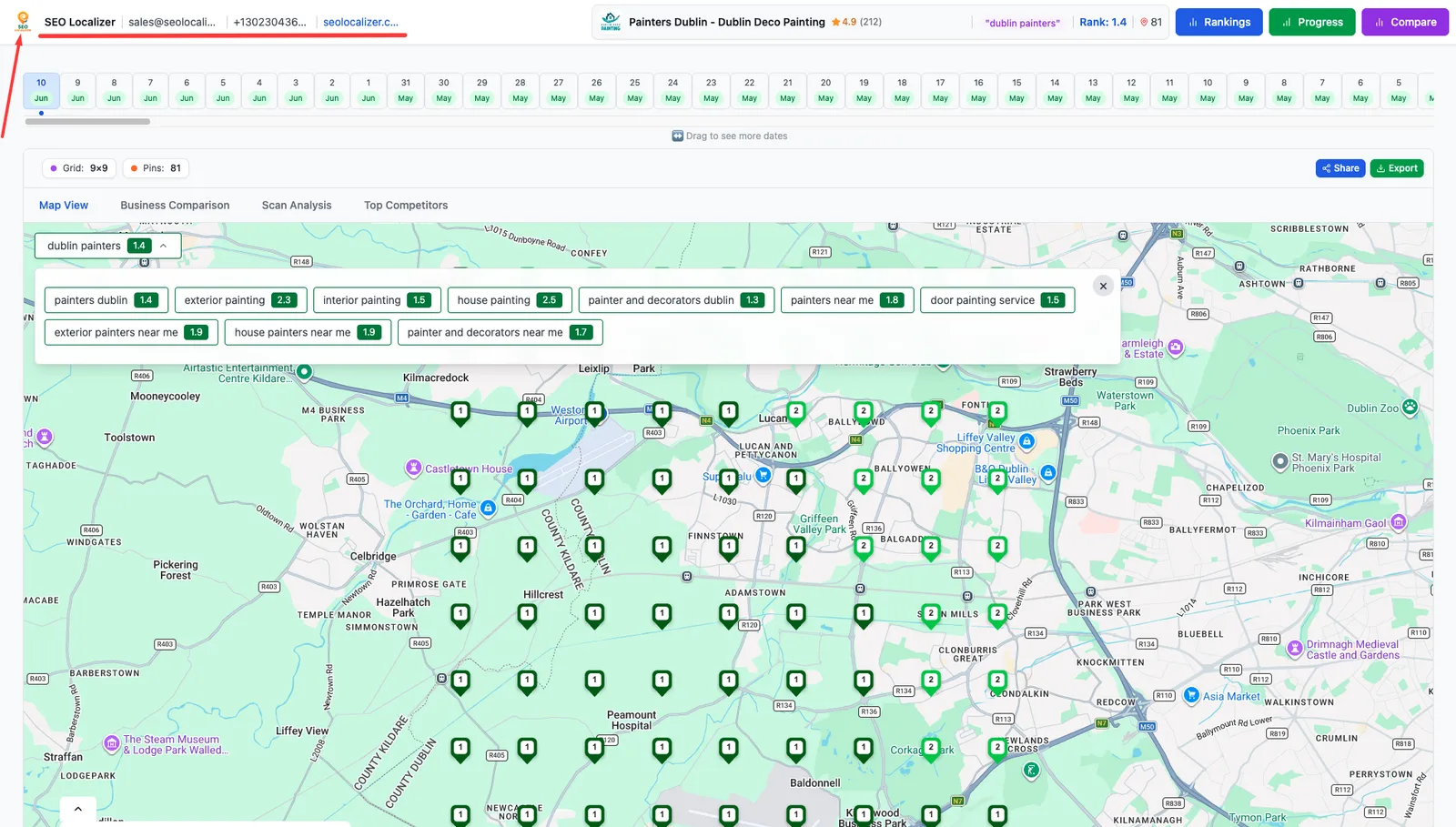Click the Kilmainham Gaol map marker
The height and width of the screenshot is (827, 1456).
1399,522
